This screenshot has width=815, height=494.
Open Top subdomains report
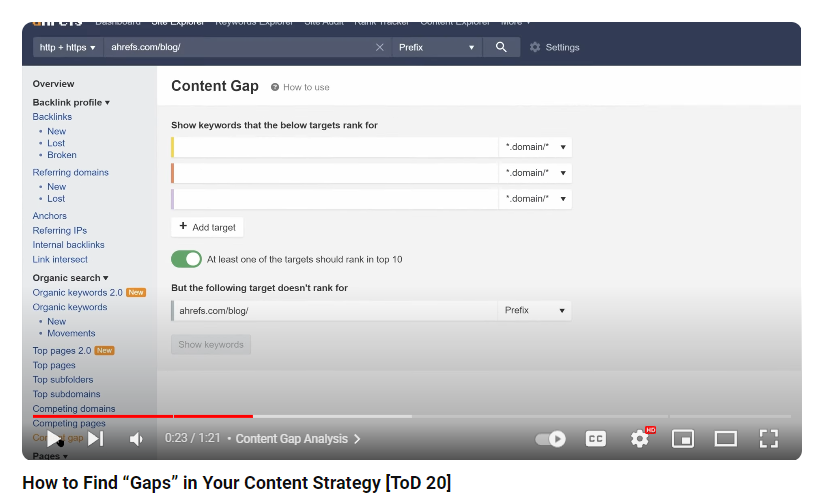click(x=67, y=394)
